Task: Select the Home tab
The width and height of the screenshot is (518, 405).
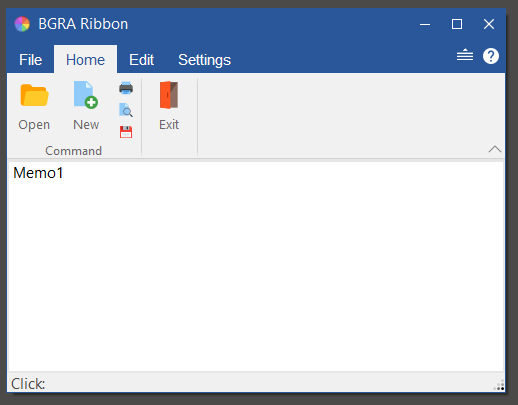Action: coord(85,60)
